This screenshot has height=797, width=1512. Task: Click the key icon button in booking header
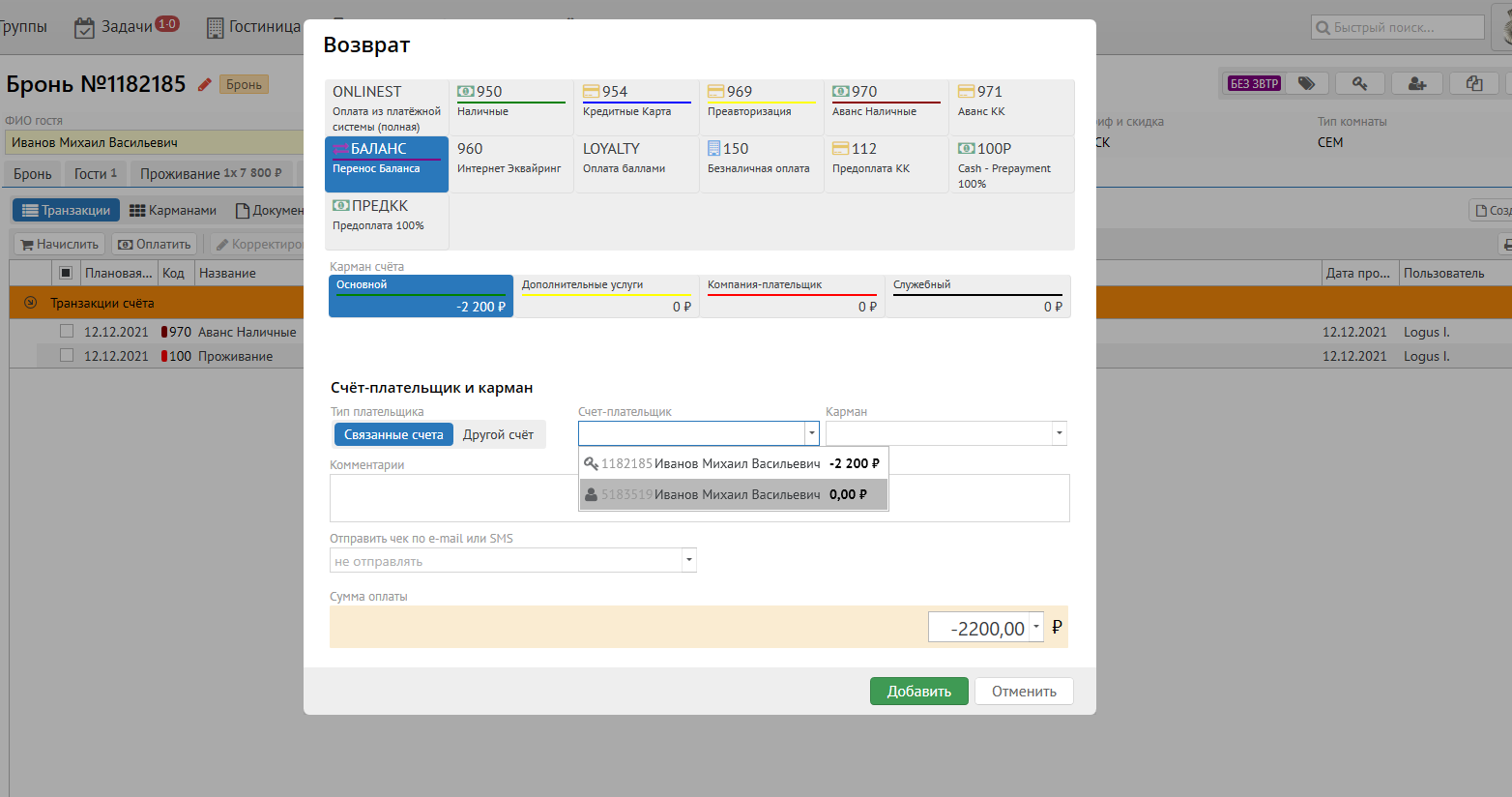pyautogui.click(x=1360, y=84)
